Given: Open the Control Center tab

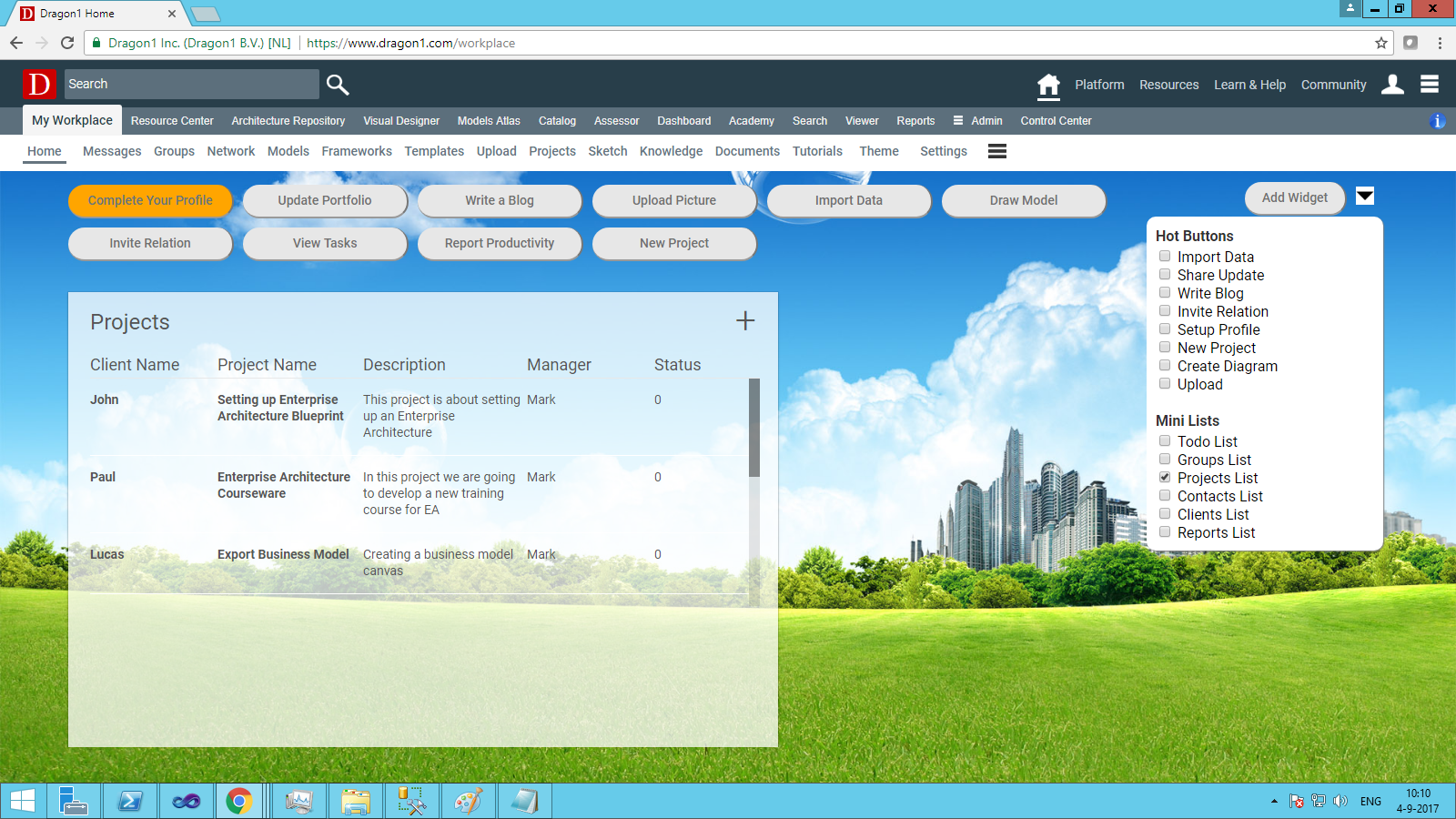Looking at the screenshot, I should pos(1056,121).
